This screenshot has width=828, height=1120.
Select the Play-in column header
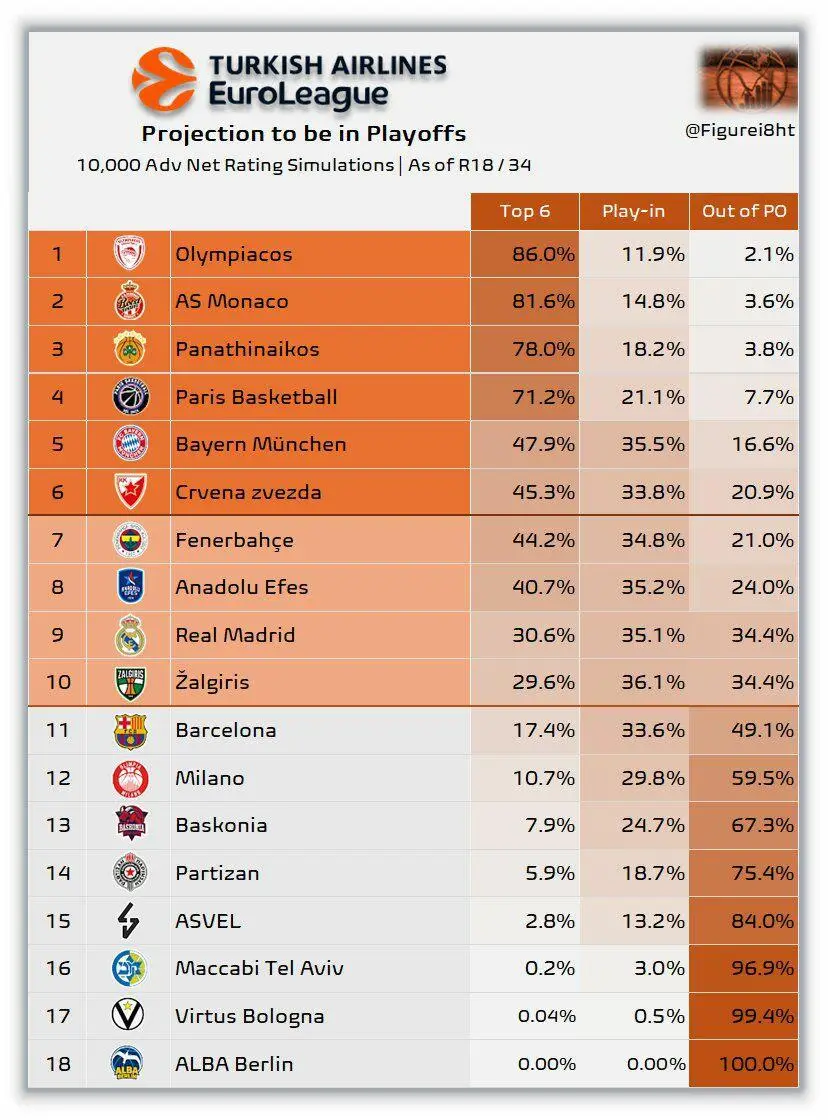point(634,211)
